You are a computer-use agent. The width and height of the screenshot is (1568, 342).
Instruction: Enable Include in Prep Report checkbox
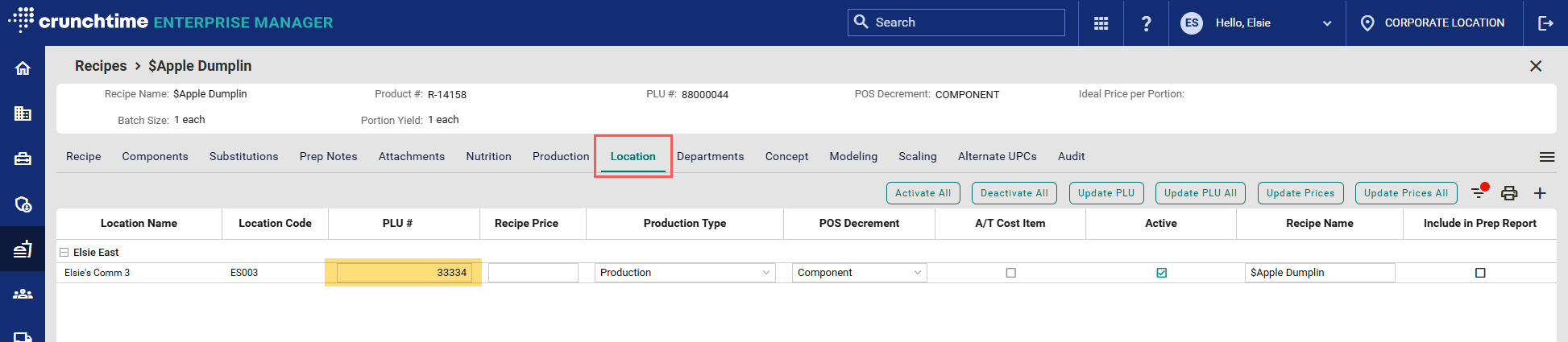click(x=1479, y=273)
